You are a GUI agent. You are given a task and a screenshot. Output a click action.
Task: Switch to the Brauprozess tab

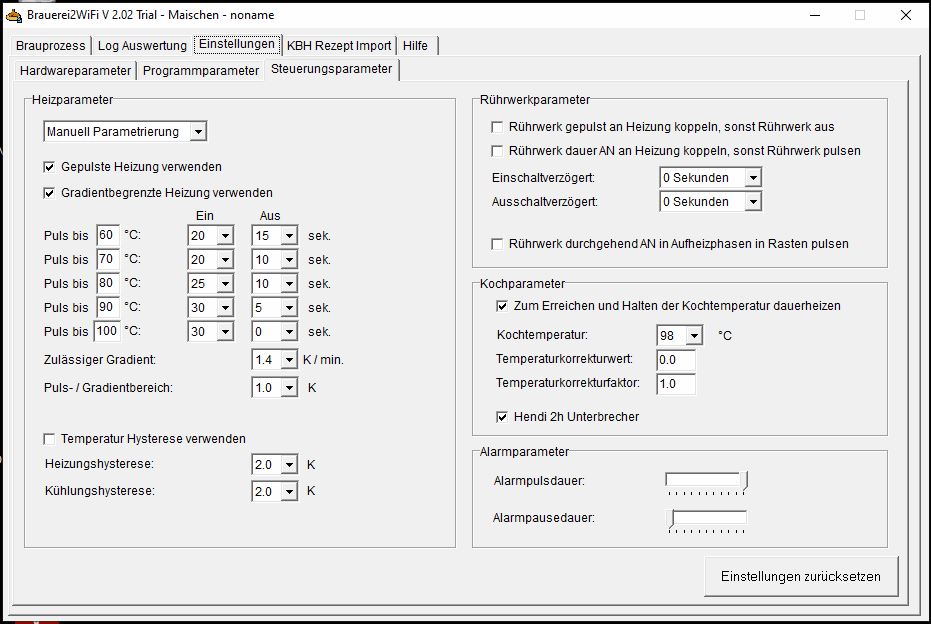point(50,46)
